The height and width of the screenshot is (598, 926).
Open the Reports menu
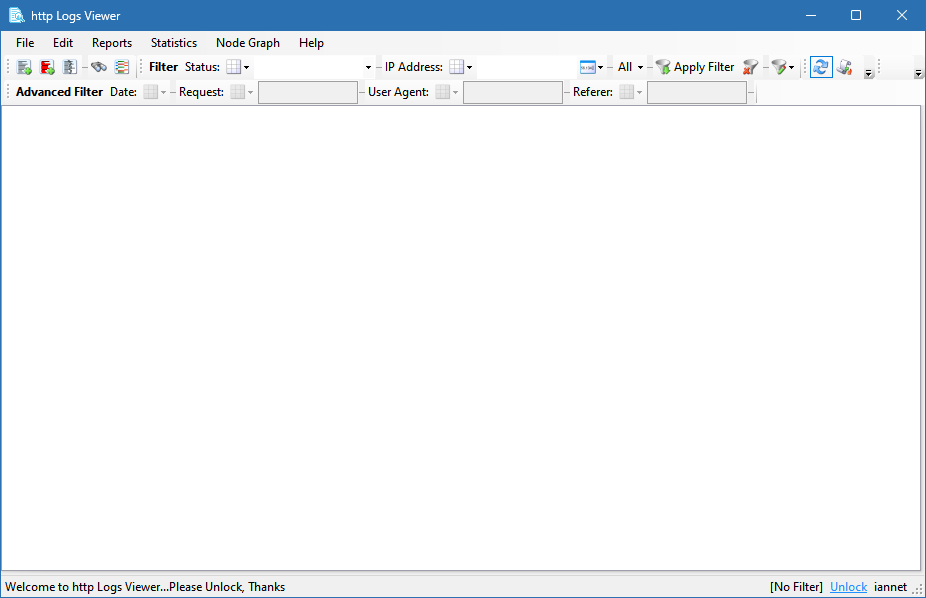click(x=112, y=43)
